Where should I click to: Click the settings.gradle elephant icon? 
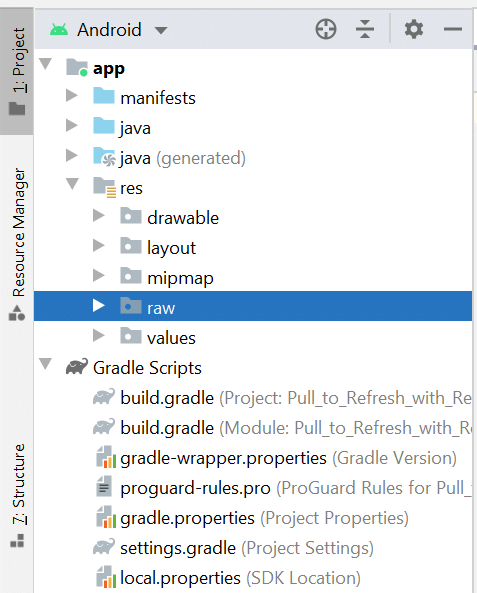click(104, 546)
